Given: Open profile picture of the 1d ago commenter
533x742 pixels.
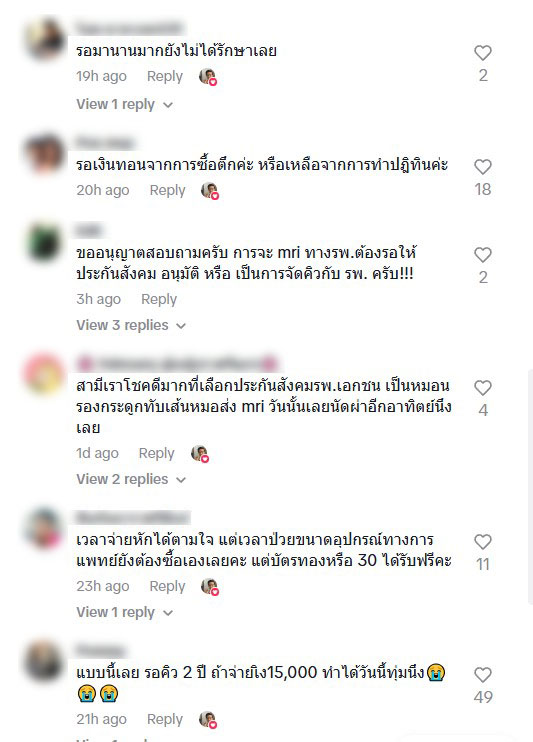Looking at the screenshot, I should [44, 373].
